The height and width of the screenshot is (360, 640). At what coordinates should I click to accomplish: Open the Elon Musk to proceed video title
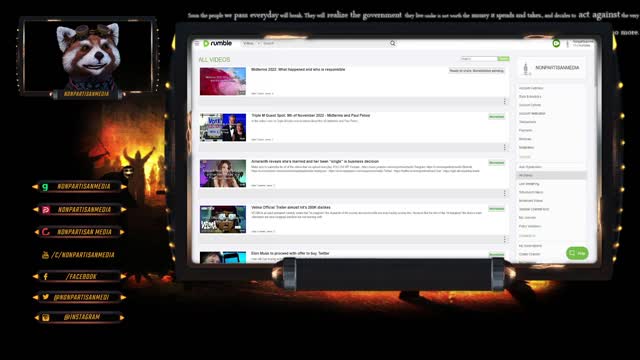tap(290, 253)
